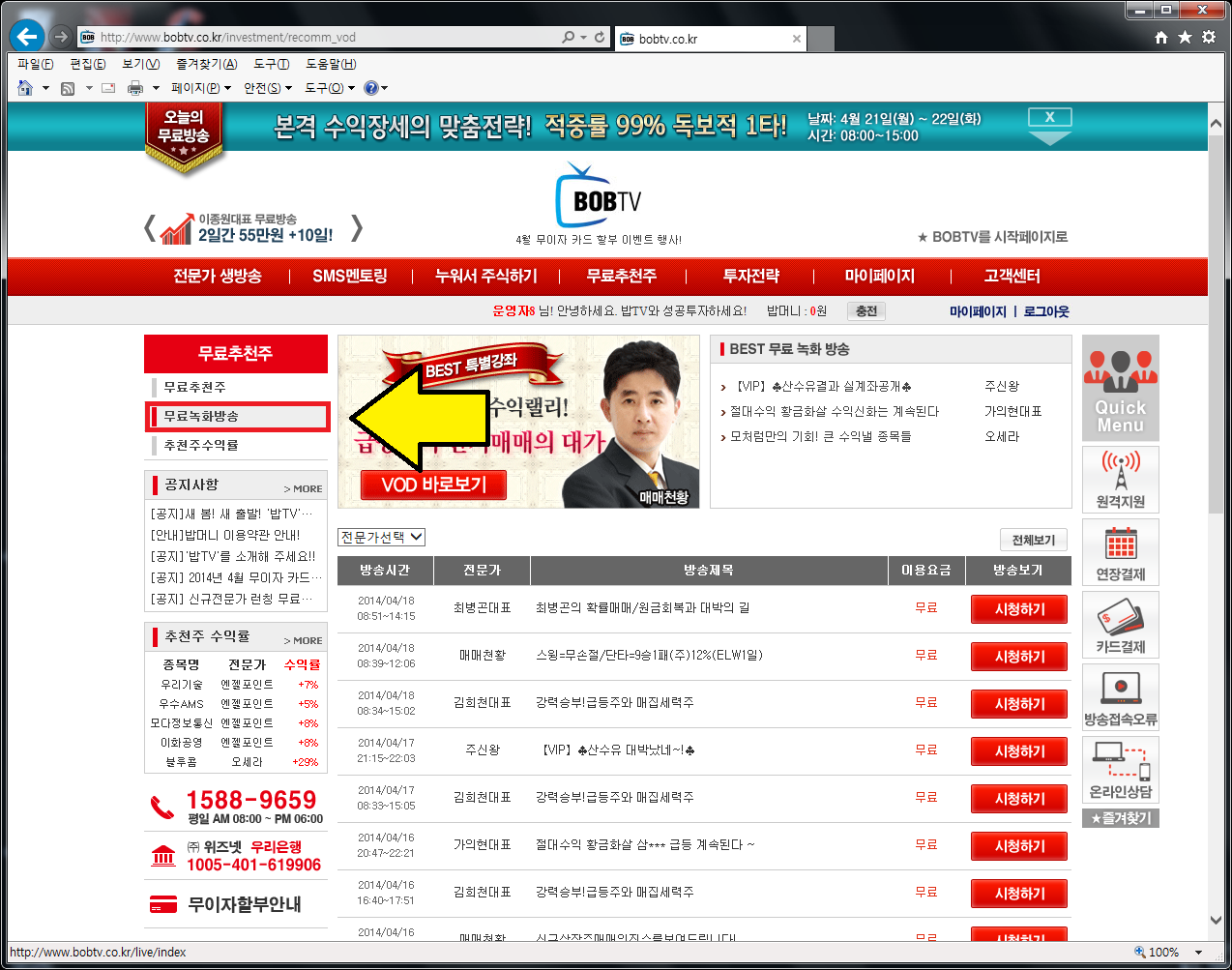Expand the search dropdown arrow in the address bar
1232x970 pixels.
(x=584, y=37)
